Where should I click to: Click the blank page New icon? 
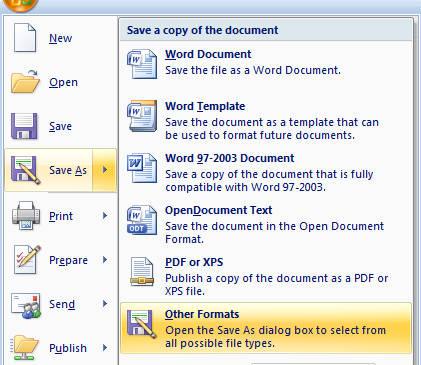pos(25,38)
